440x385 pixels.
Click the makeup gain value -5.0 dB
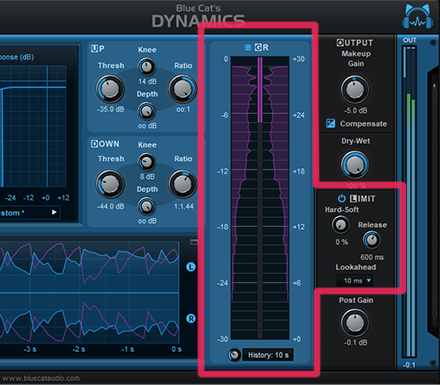click(x=356, y=110)
